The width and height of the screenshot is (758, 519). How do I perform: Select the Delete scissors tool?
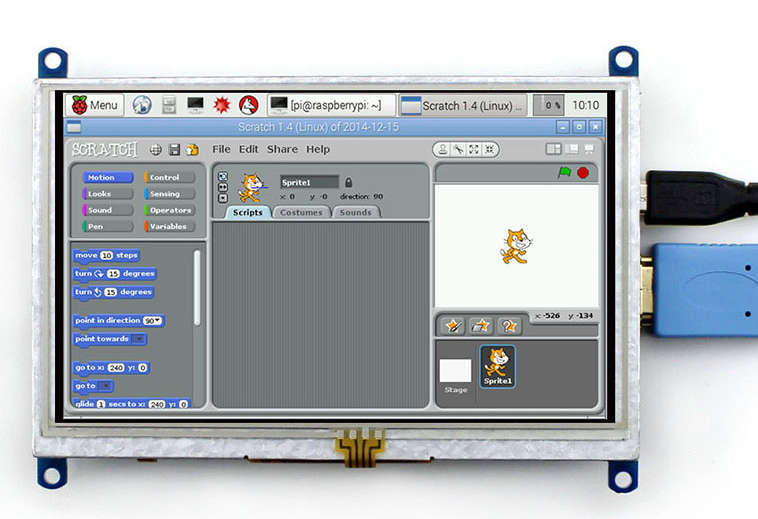pyautogui.click(x=458, y=149)
